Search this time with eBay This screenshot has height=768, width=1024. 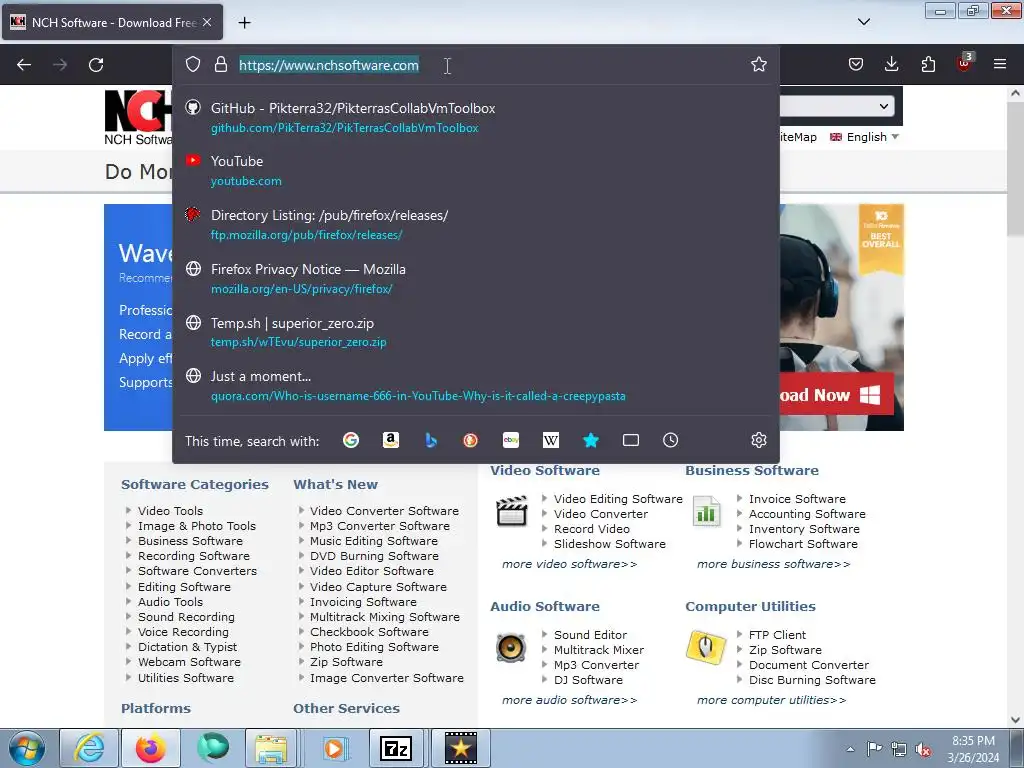pos(511,440)
